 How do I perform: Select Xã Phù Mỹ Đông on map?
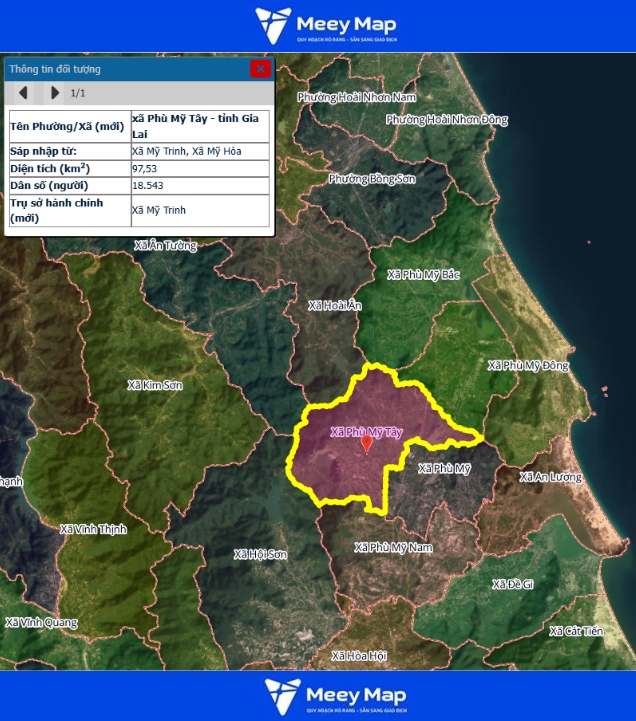(527, 366)
